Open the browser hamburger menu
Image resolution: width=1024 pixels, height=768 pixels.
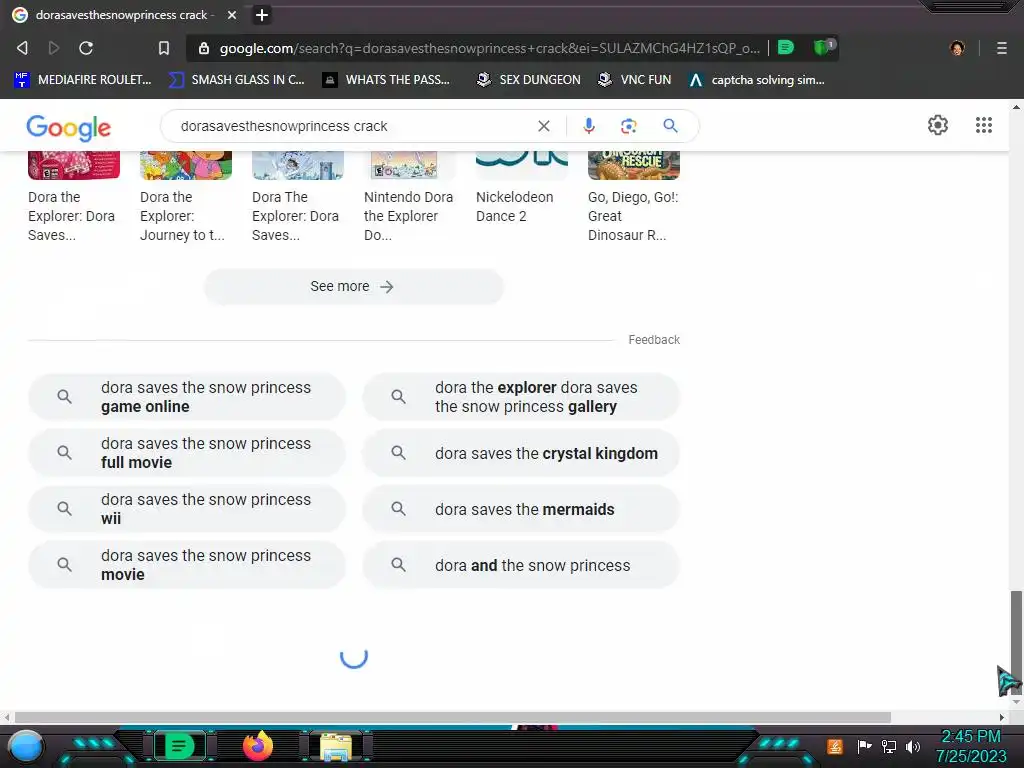click(1001, 48)
